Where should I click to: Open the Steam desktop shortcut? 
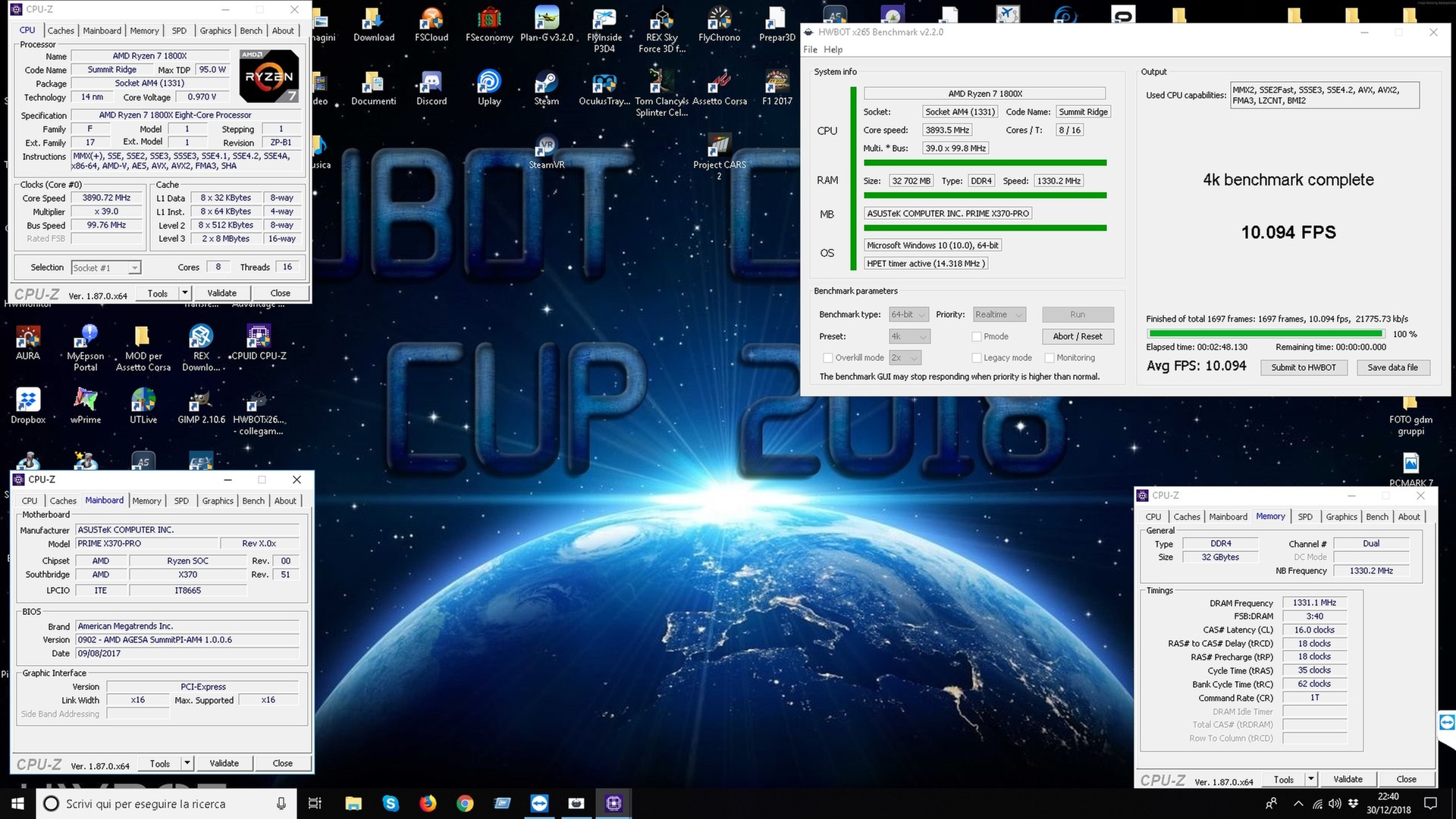pos(546,87)
